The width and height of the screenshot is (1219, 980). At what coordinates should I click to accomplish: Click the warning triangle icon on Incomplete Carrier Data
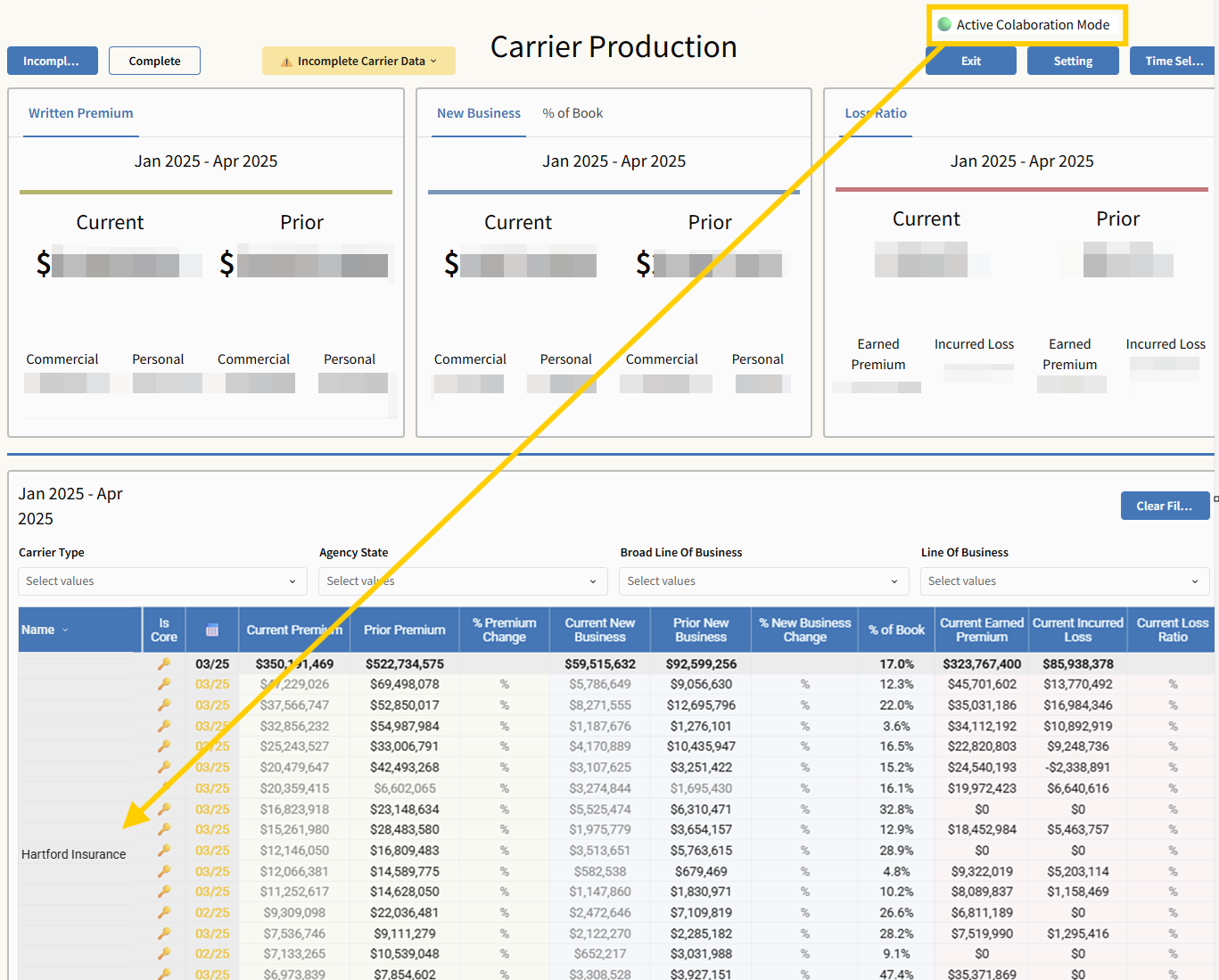pos(286,62)
